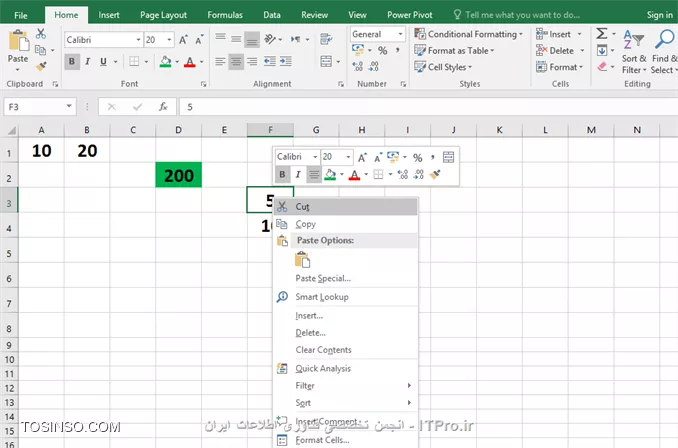Open Format as Table menu
The width and height of the screenshot is (678, 448).
coord(454,51)
